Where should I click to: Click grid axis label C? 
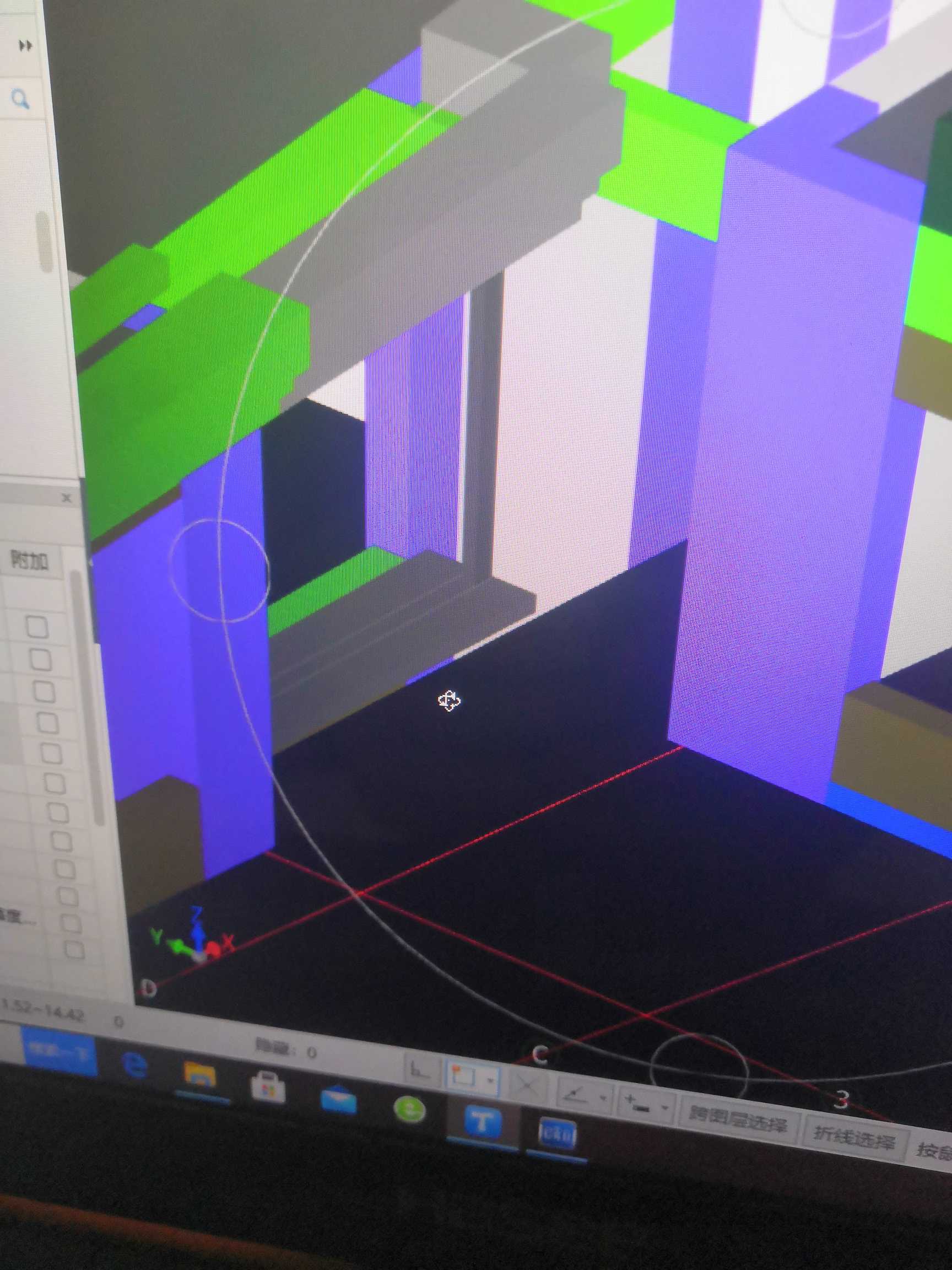pos(540,1054)
